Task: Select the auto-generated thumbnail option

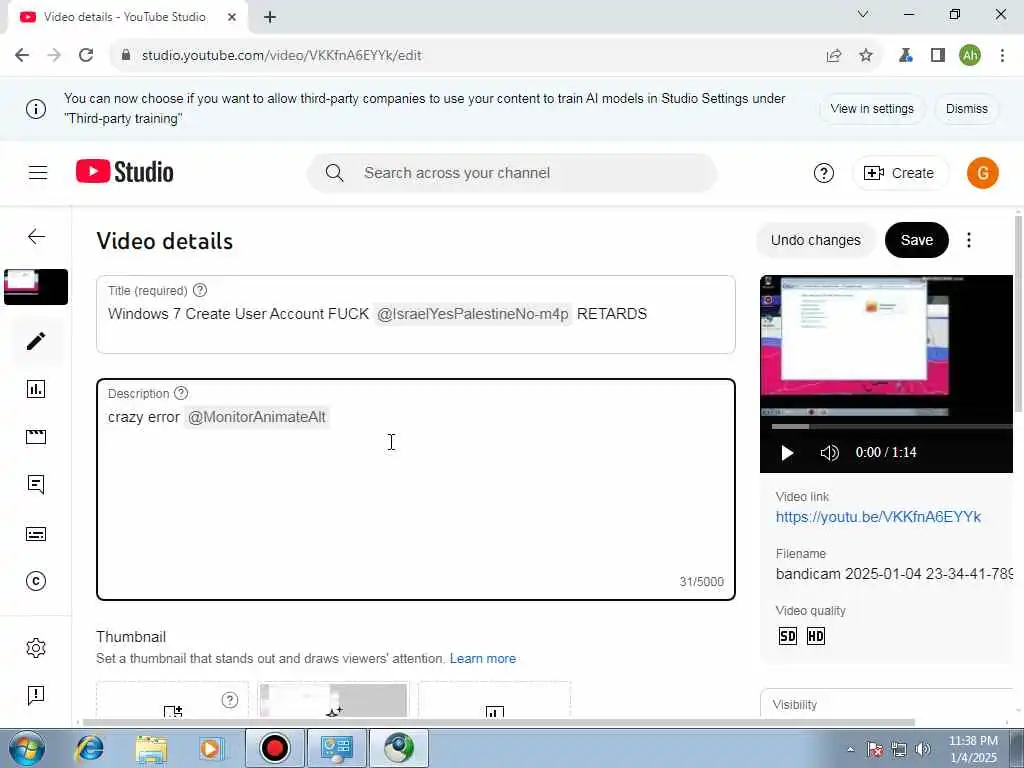Action: pyautogui.click(x=333, y=700)
